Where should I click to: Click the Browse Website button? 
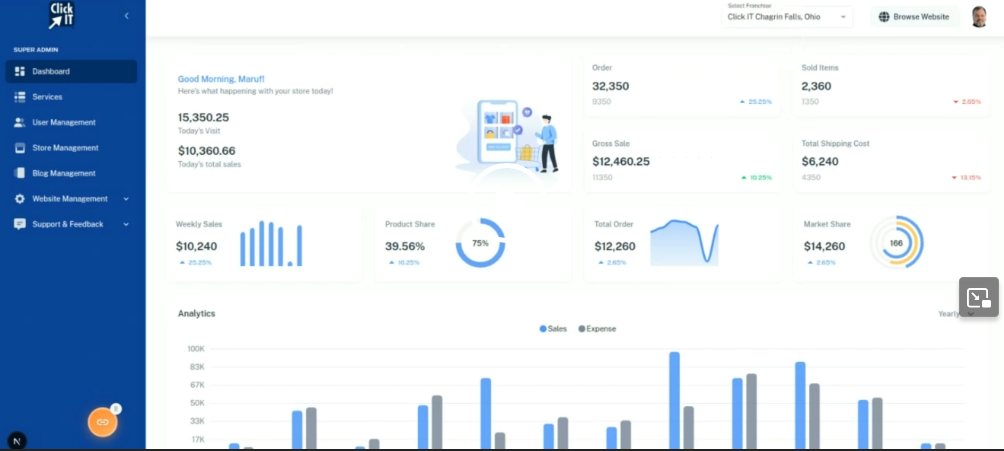coord(914,17)
